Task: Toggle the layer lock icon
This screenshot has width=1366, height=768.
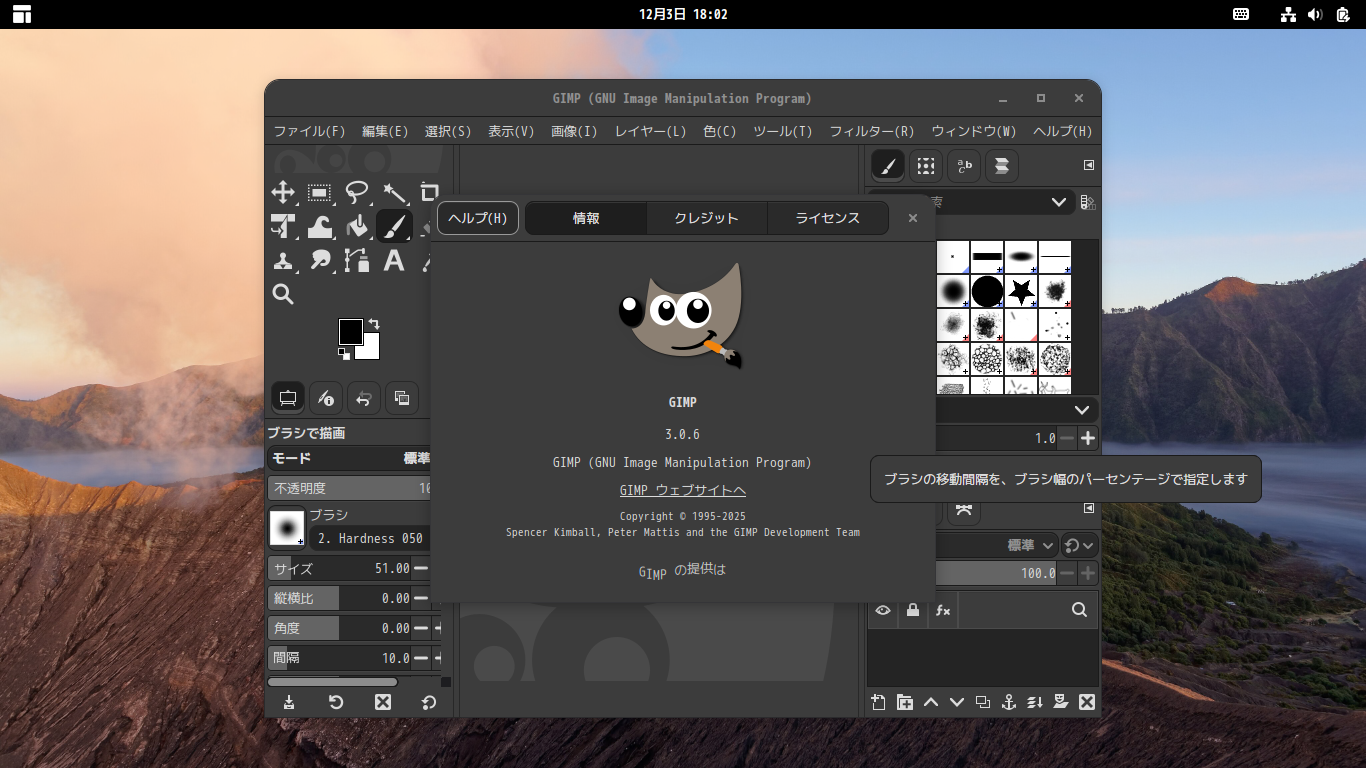Action: coord(912,610)
